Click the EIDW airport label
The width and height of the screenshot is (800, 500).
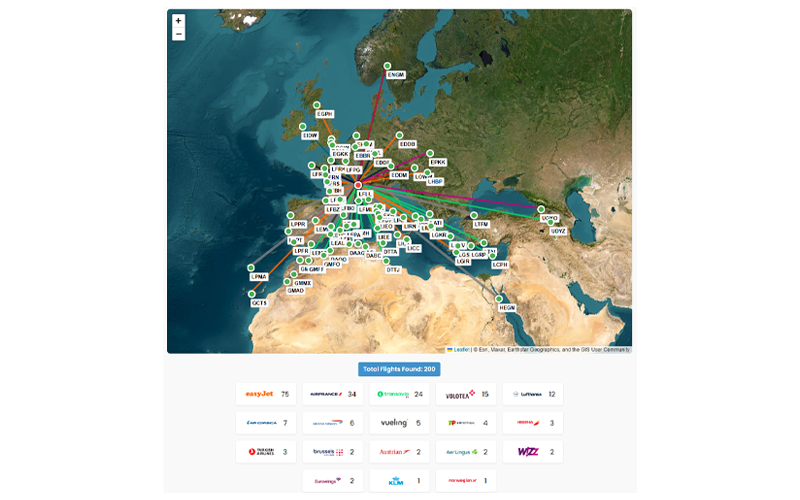(310, 136)
